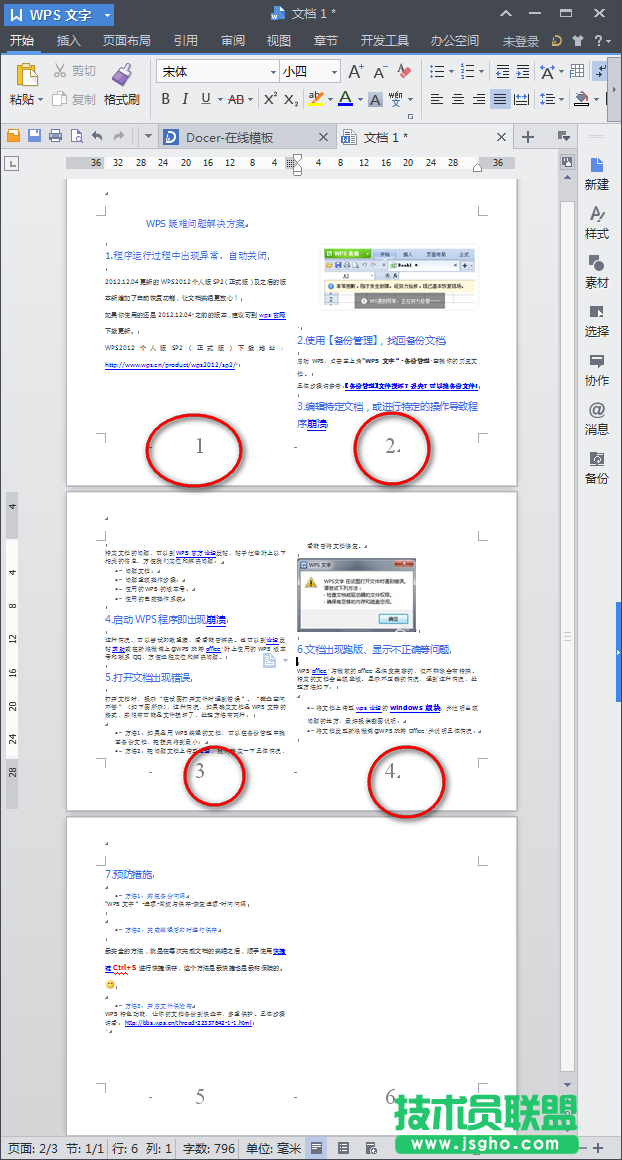The image size is (622, 1160).
Task: Click the Paste clipboard icon
Action: coord(26,75)
